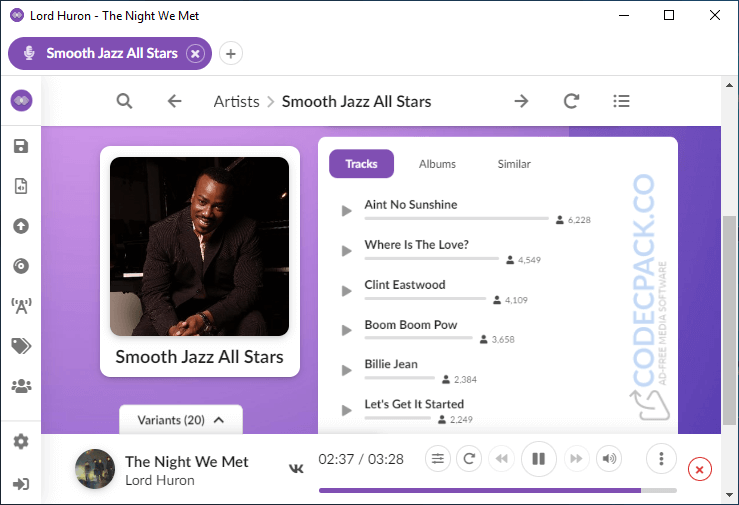Switch to the Similar tab
This screenshot has height=505, width=739.
click(x=514, y=164)
